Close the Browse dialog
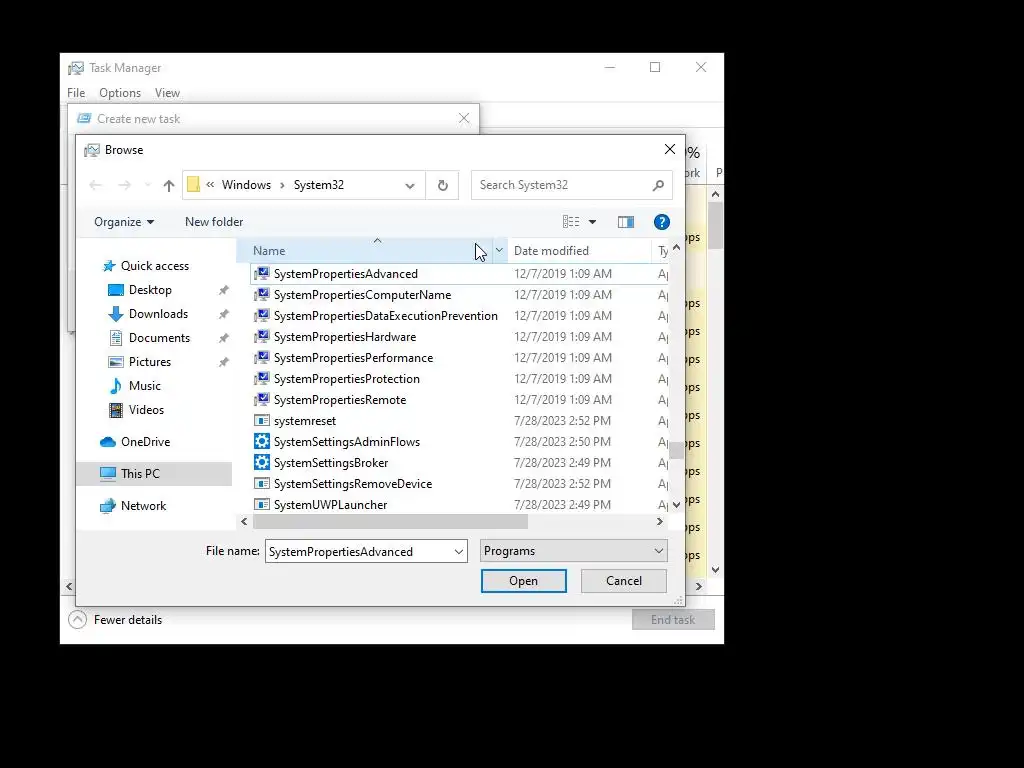 (x=669, y=150)
